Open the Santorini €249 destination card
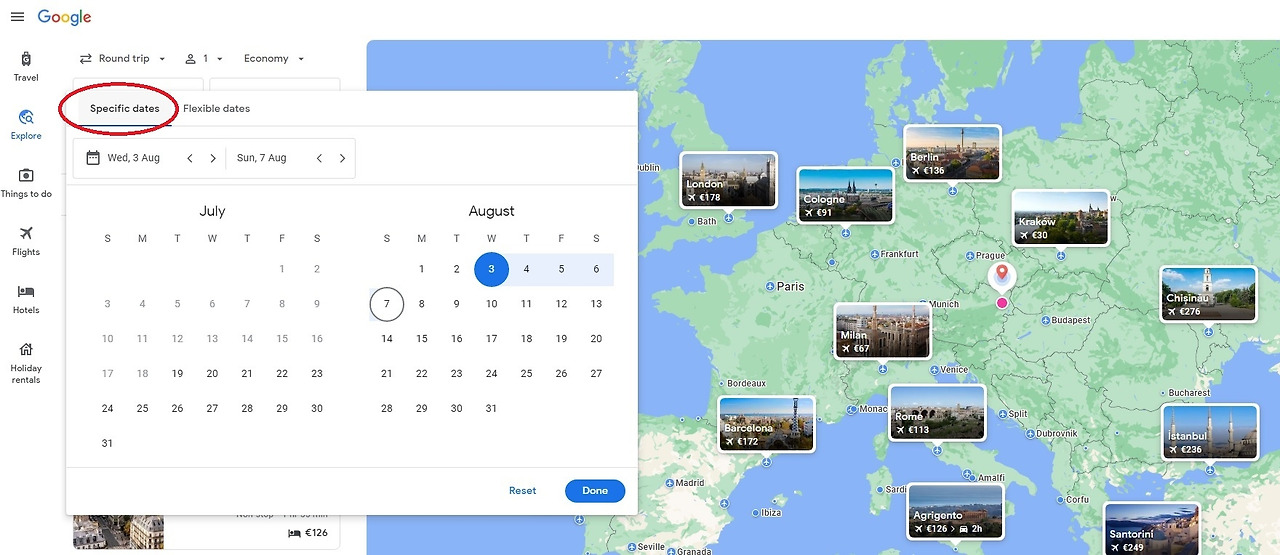 (1152, 528)
